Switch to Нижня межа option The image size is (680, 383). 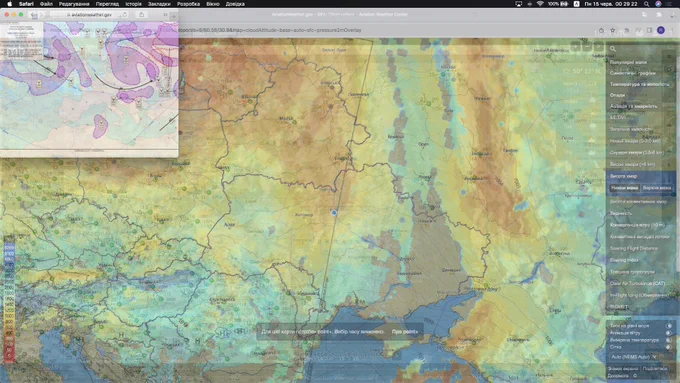click(x=624, y=188)
